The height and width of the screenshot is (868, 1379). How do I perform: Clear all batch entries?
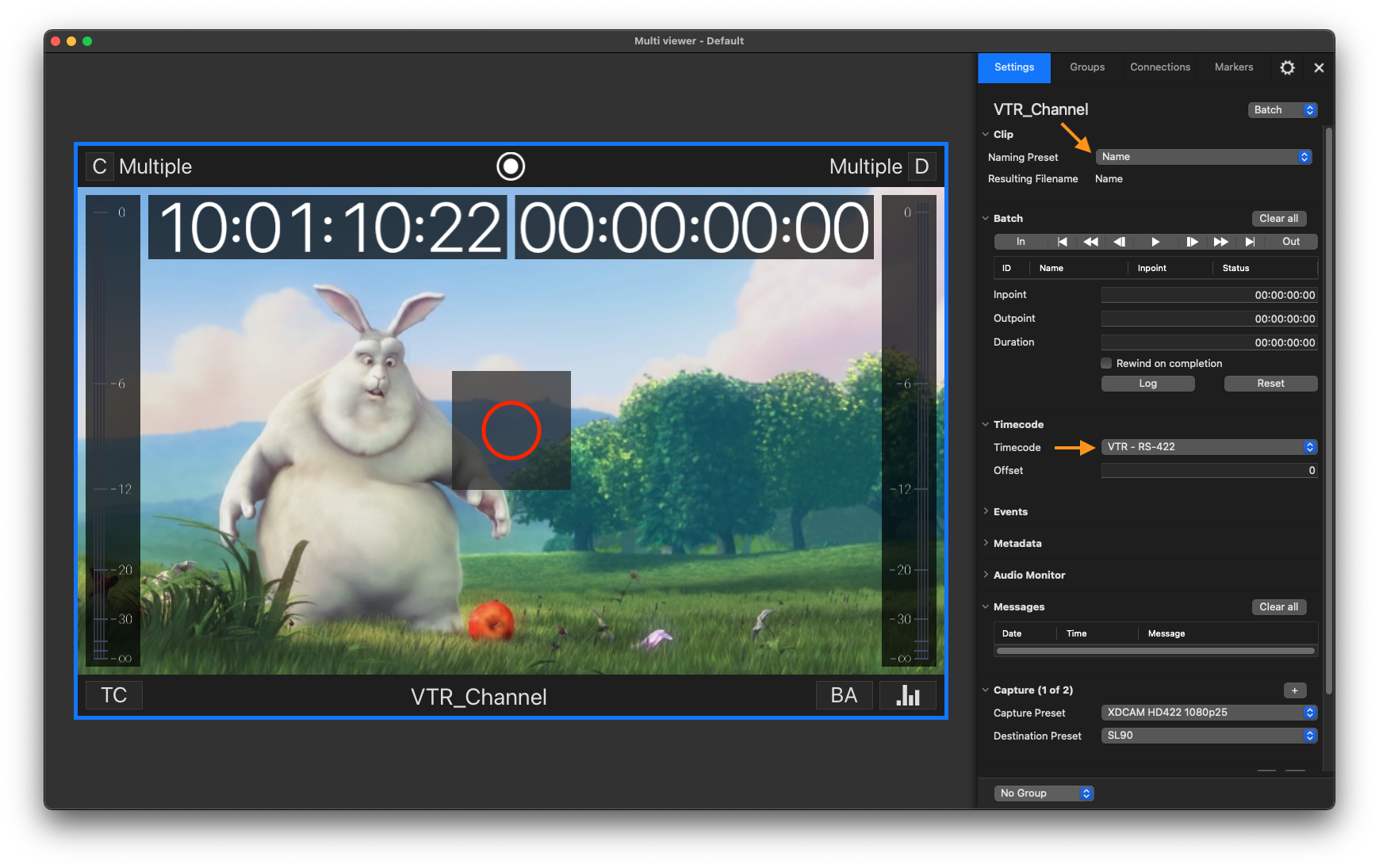click(1278, 219)
